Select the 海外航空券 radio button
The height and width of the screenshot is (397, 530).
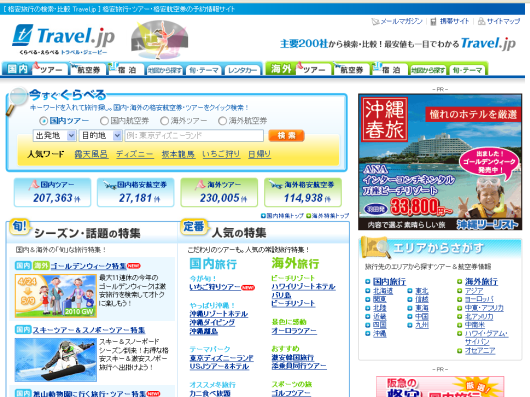(222, 121)
